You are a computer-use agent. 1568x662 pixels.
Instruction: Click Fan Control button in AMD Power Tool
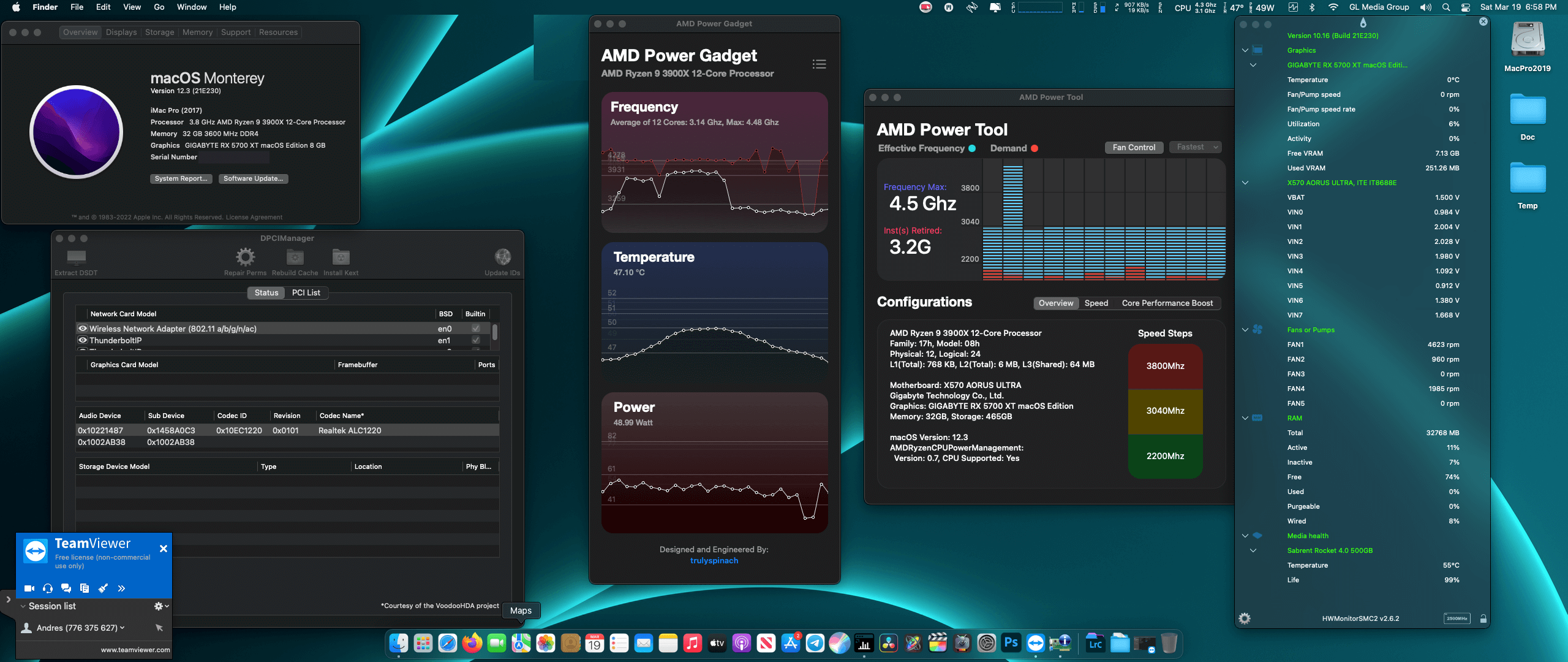pos(1134,147)
